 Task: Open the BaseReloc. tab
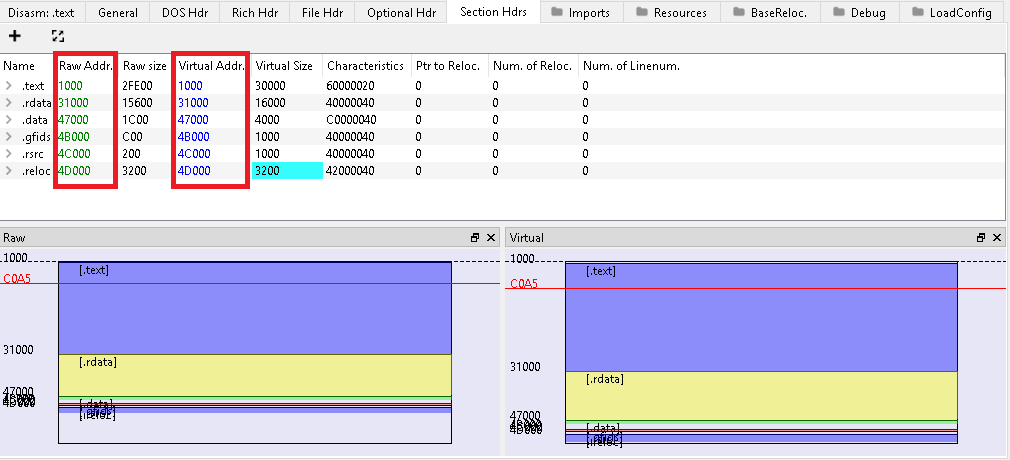770,12
